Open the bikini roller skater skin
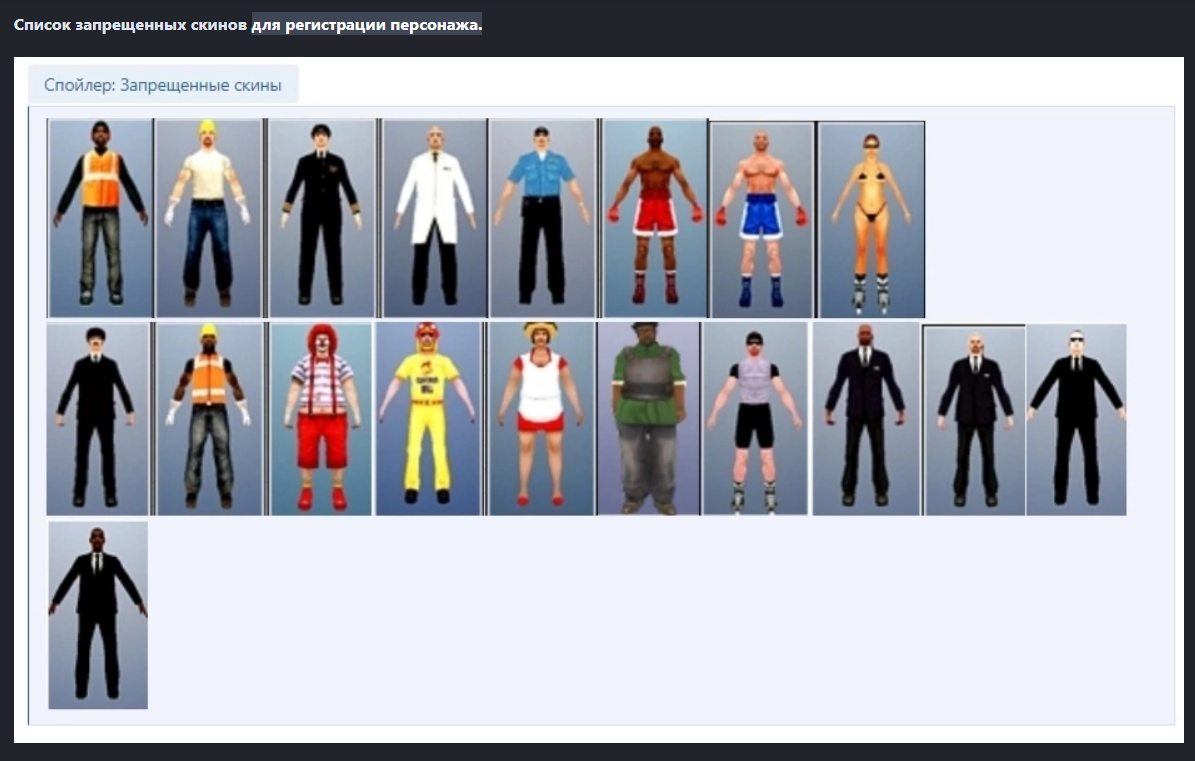 click(871, 219)
